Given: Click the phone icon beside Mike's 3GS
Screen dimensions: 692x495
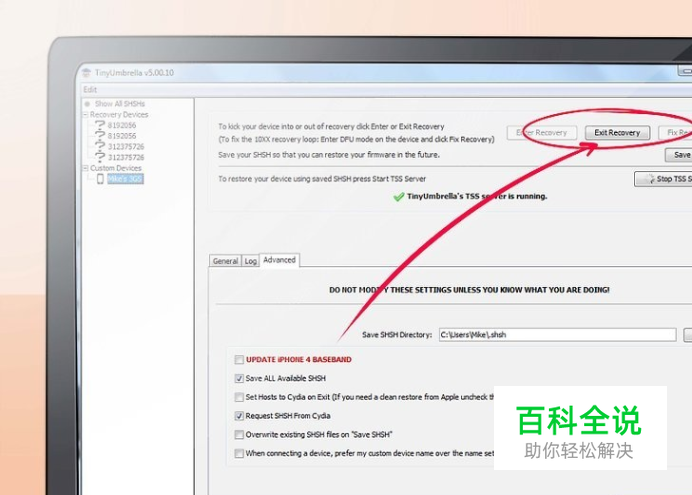Looking at the screenshot, I should [x=100, y=179].
